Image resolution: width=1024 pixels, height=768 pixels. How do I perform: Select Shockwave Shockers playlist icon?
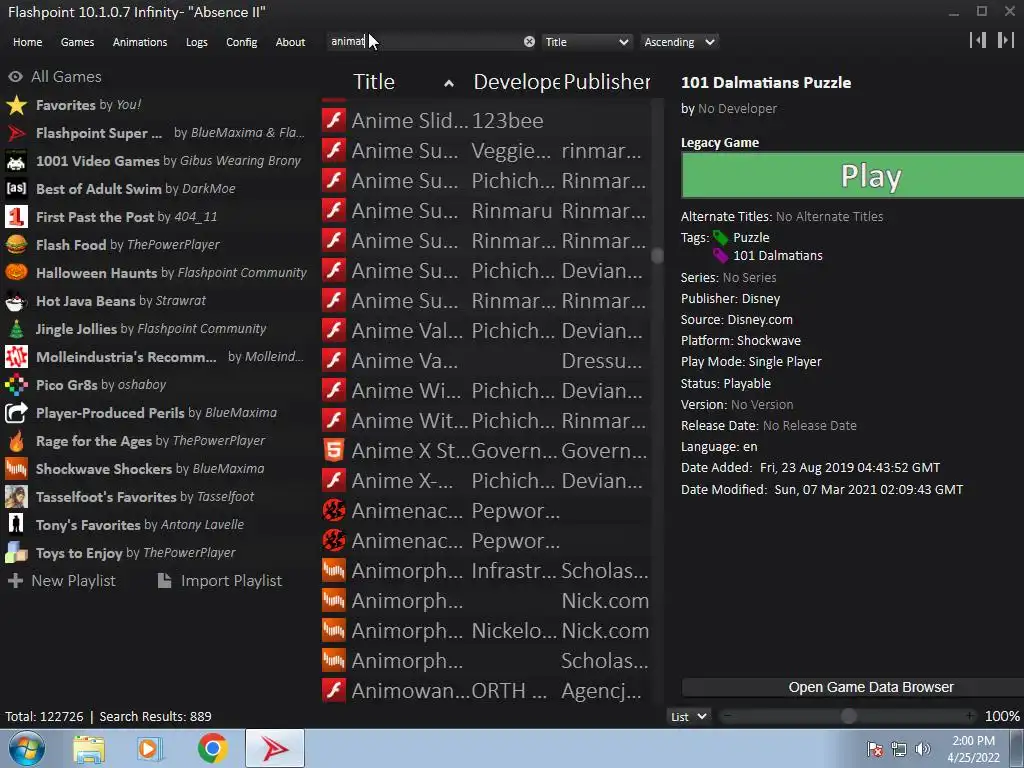(16, 469)
